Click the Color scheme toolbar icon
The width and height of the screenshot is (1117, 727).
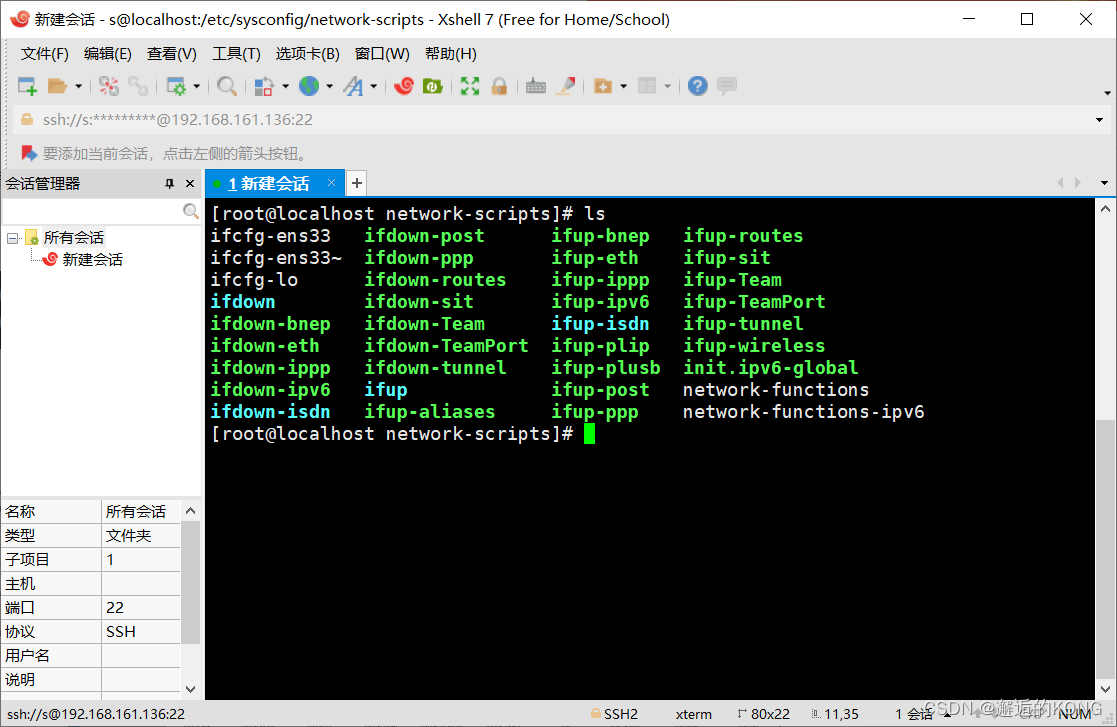coord(264,86)
